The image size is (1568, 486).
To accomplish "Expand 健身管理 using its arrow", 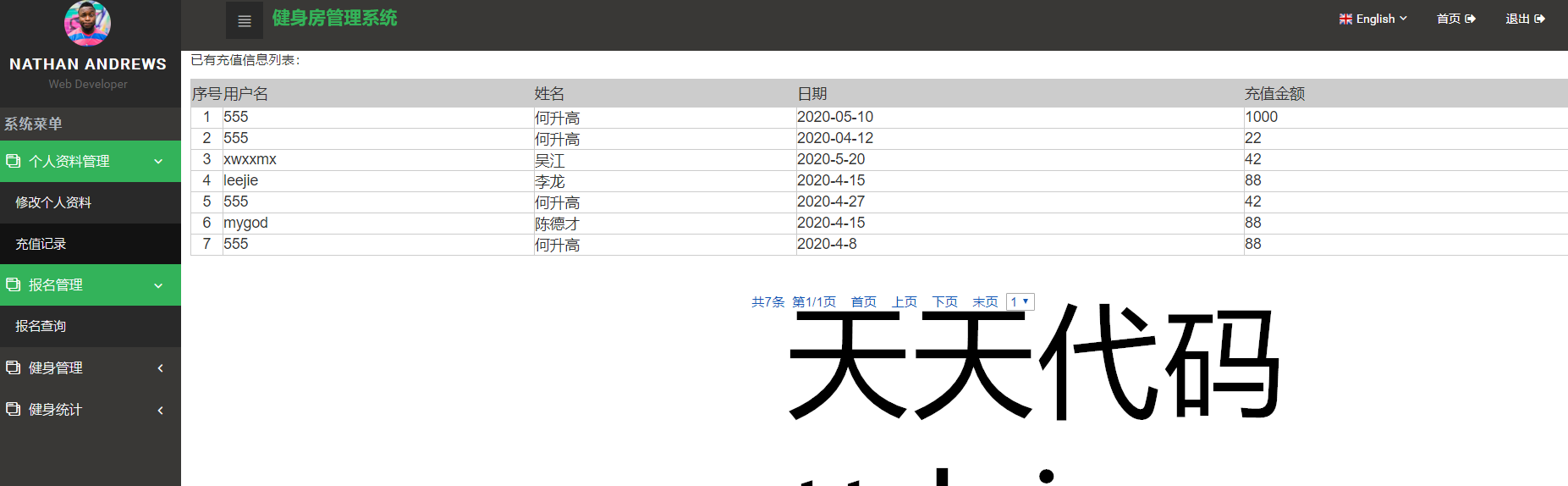I will point(160,368).
